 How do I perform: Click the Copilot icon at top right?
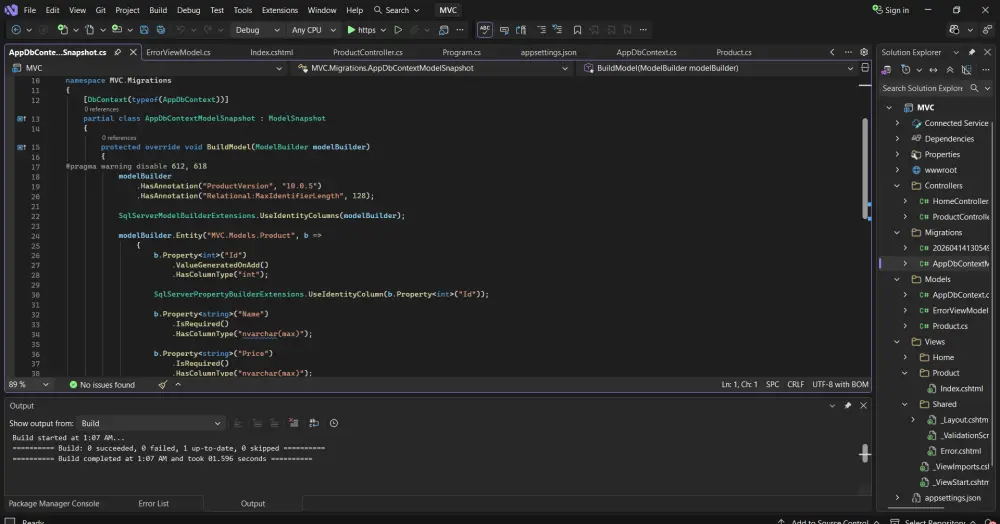tap(954, 30)
